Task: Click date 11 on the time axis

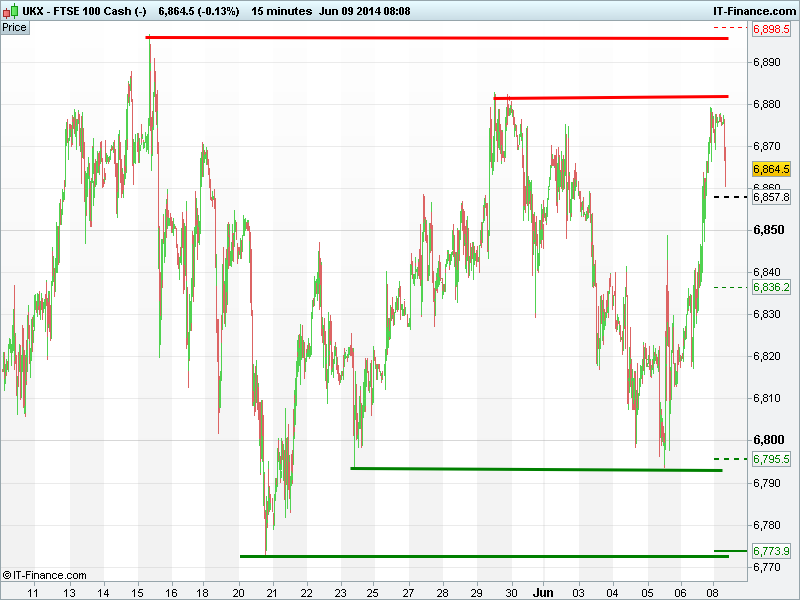Action: pyautogui.click(x=33, y=593)
